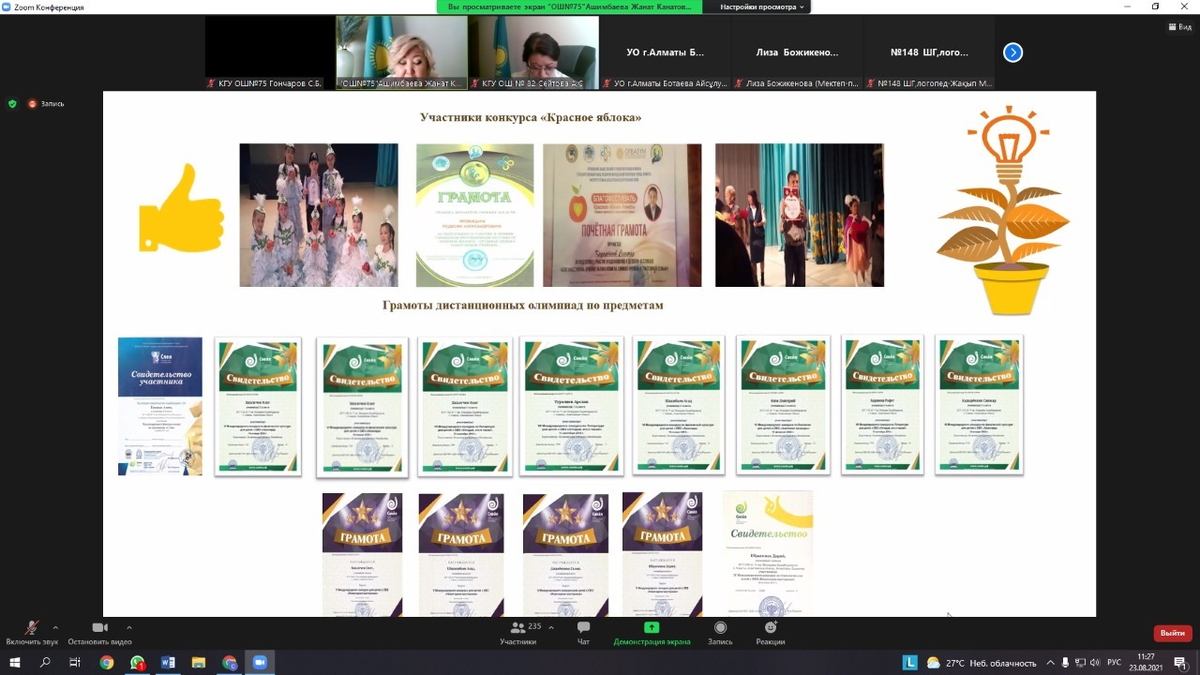Select Лиза Божикенова participant tile
This screenshot has height=675, width=1200.
[795, 53]
